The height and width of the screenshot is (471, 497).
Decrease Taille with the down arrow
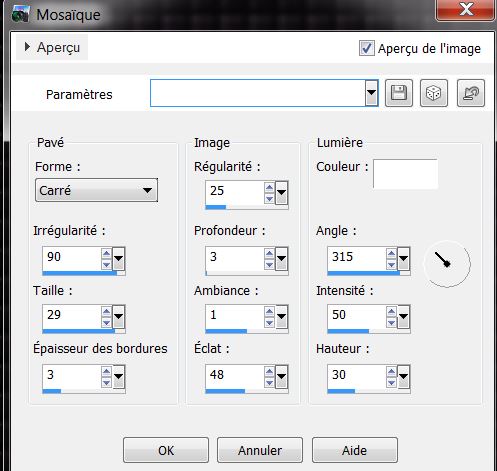coord(106,322)
